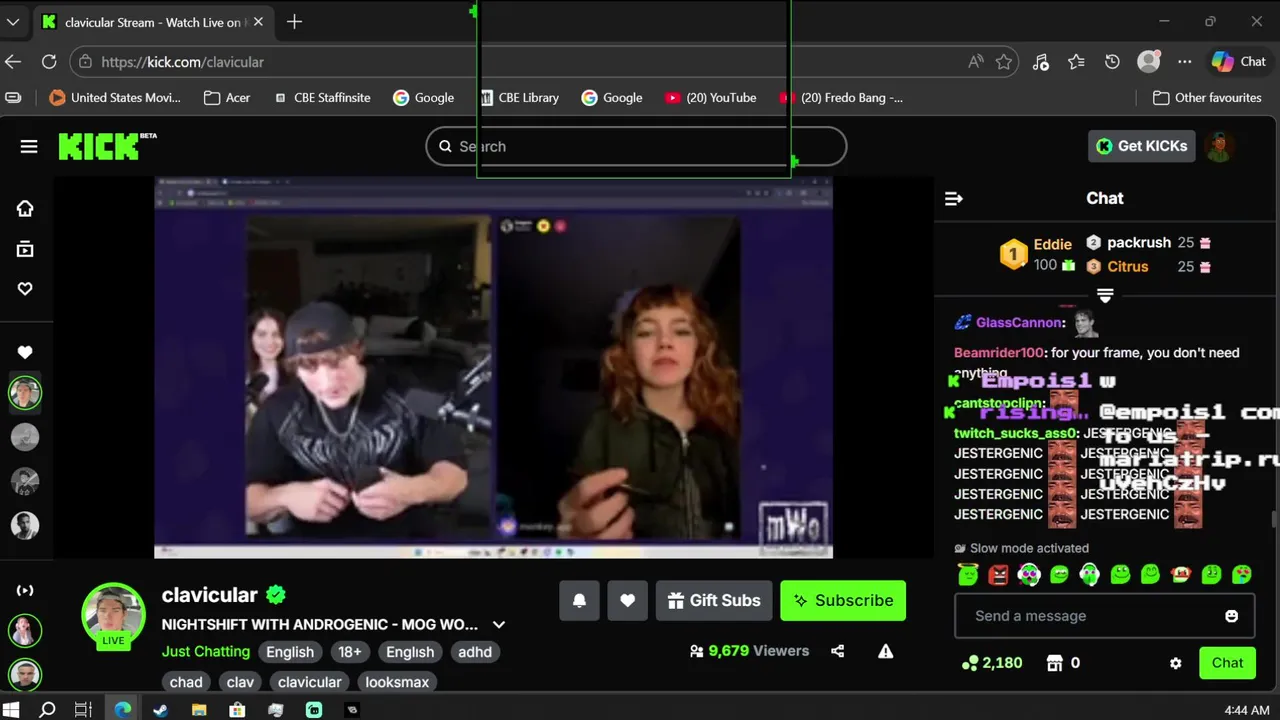Viewport: 1280px width, 720px height.
Task: Click chat panel scrollbar
Action: tap(1273, 519)
